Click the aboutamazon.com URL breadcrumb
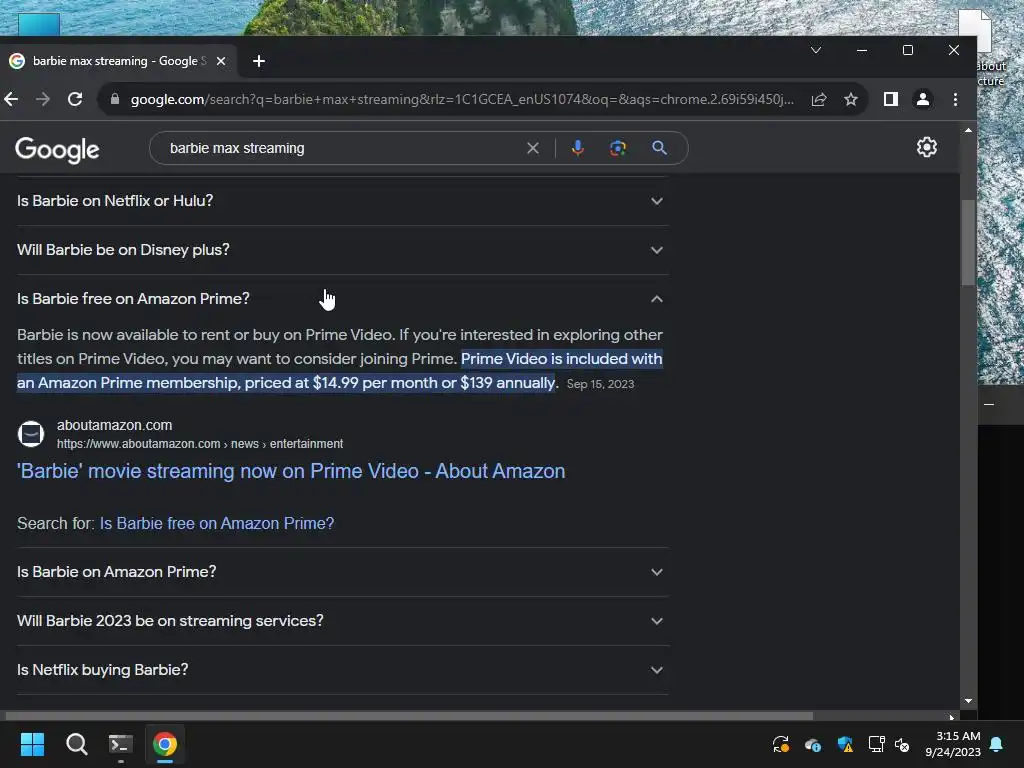Image resolution: width=1024 pixels, height=768 pixels. 200,444
